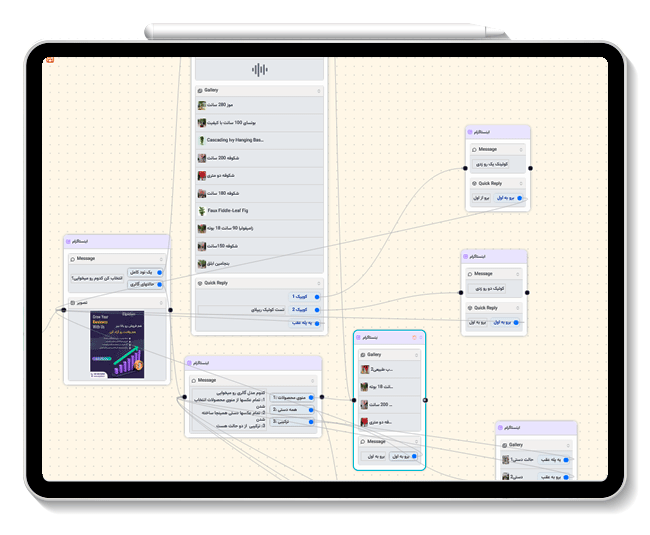Click the black output port of the selected node
The width and height of the screenshot is (650, 535).
[x=426, y=400]
